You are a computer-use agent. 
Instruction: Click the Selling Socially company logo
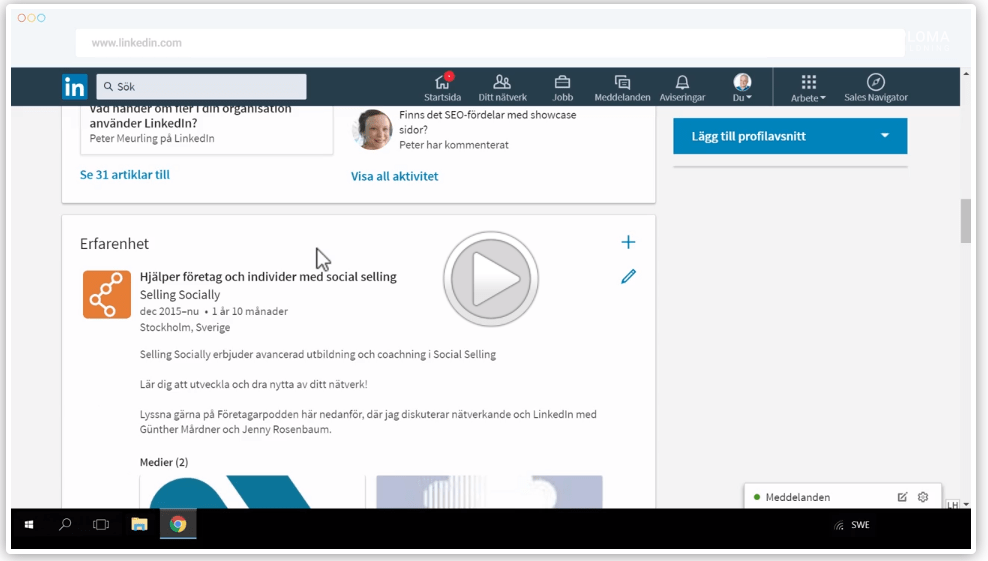pyautogui.click(x=107, y=294)
